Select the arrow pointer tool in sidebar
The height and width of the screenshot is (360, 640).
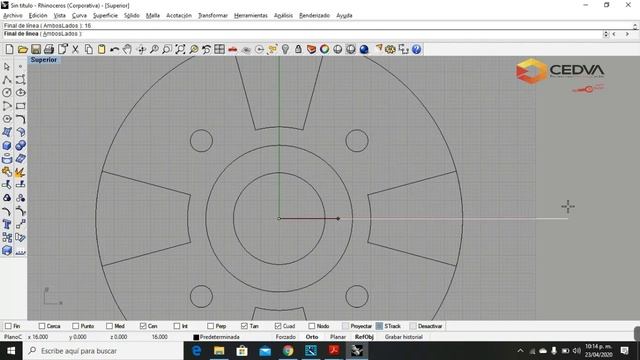(x=7, y=66)
